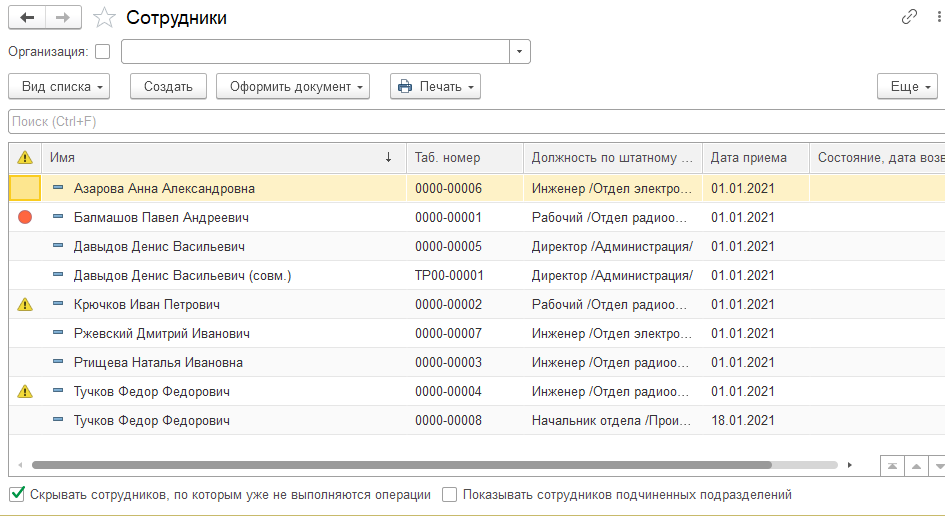945x516 pixels.
Task: Jump to list top with the barred up arrow
Action: (891, 466)
